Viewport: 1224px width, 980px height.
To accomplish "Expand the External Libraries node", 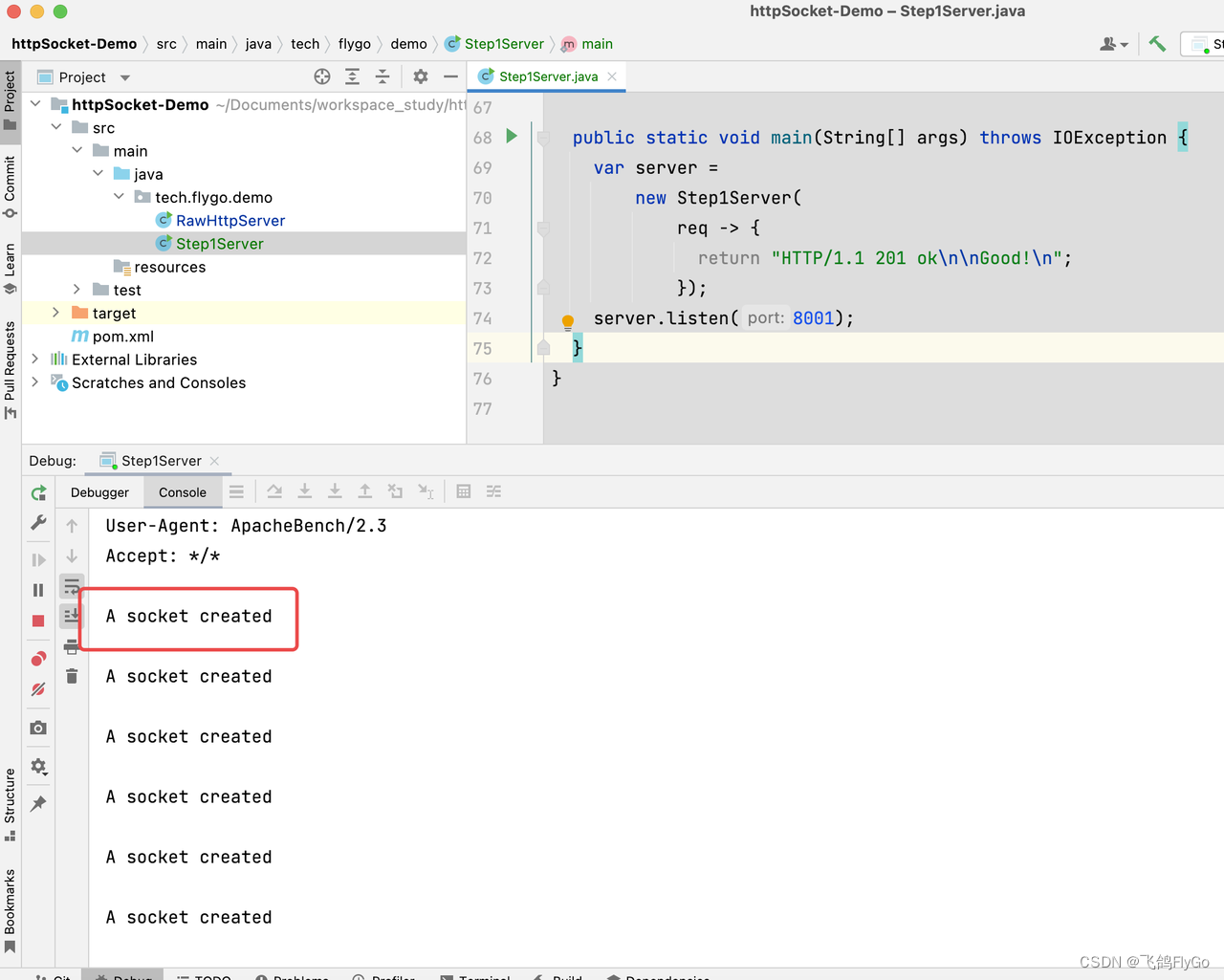I will tap(35, 359).
